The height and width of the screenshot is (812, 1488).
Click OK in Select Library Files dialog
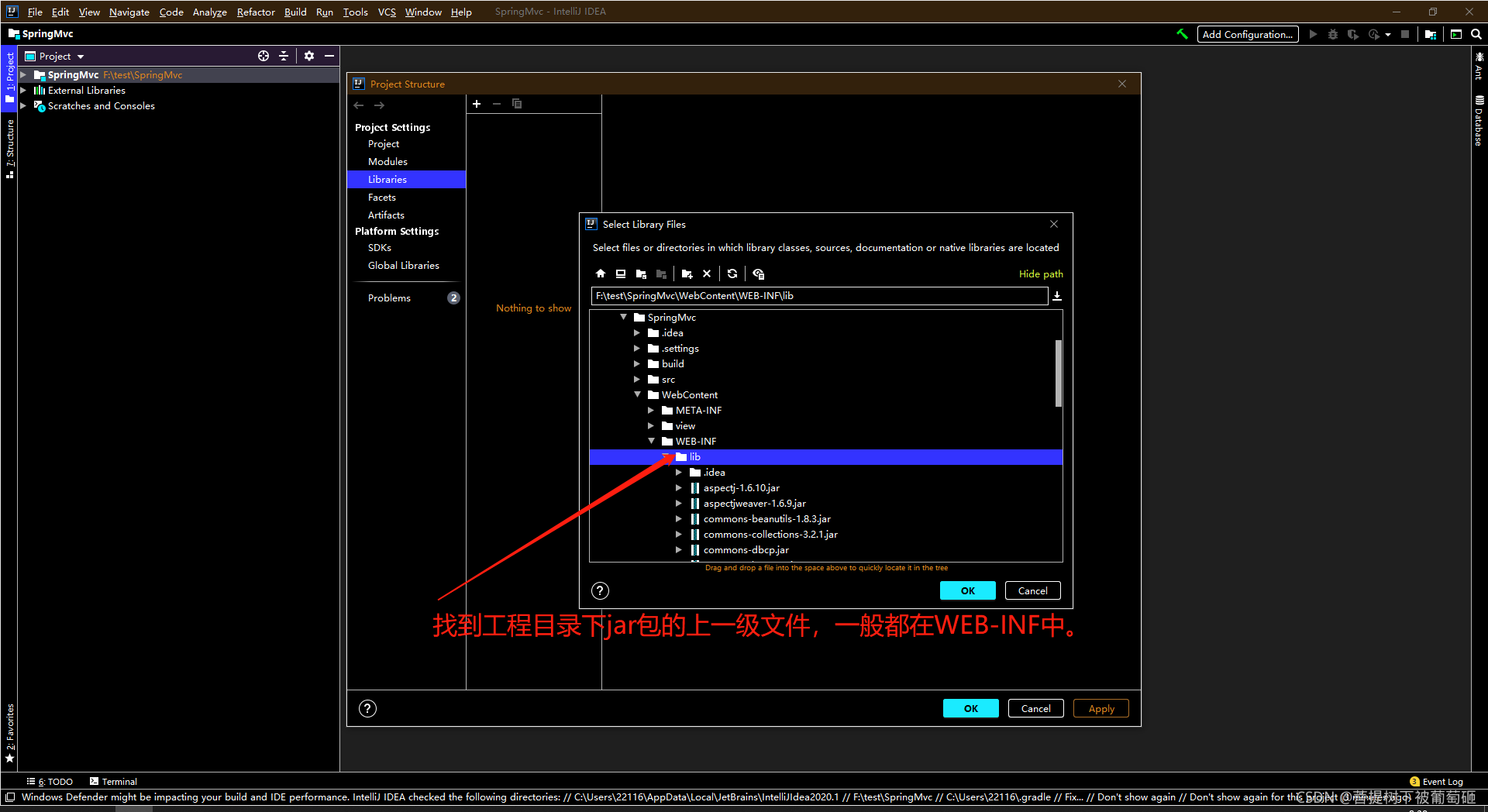click(967, 590)
